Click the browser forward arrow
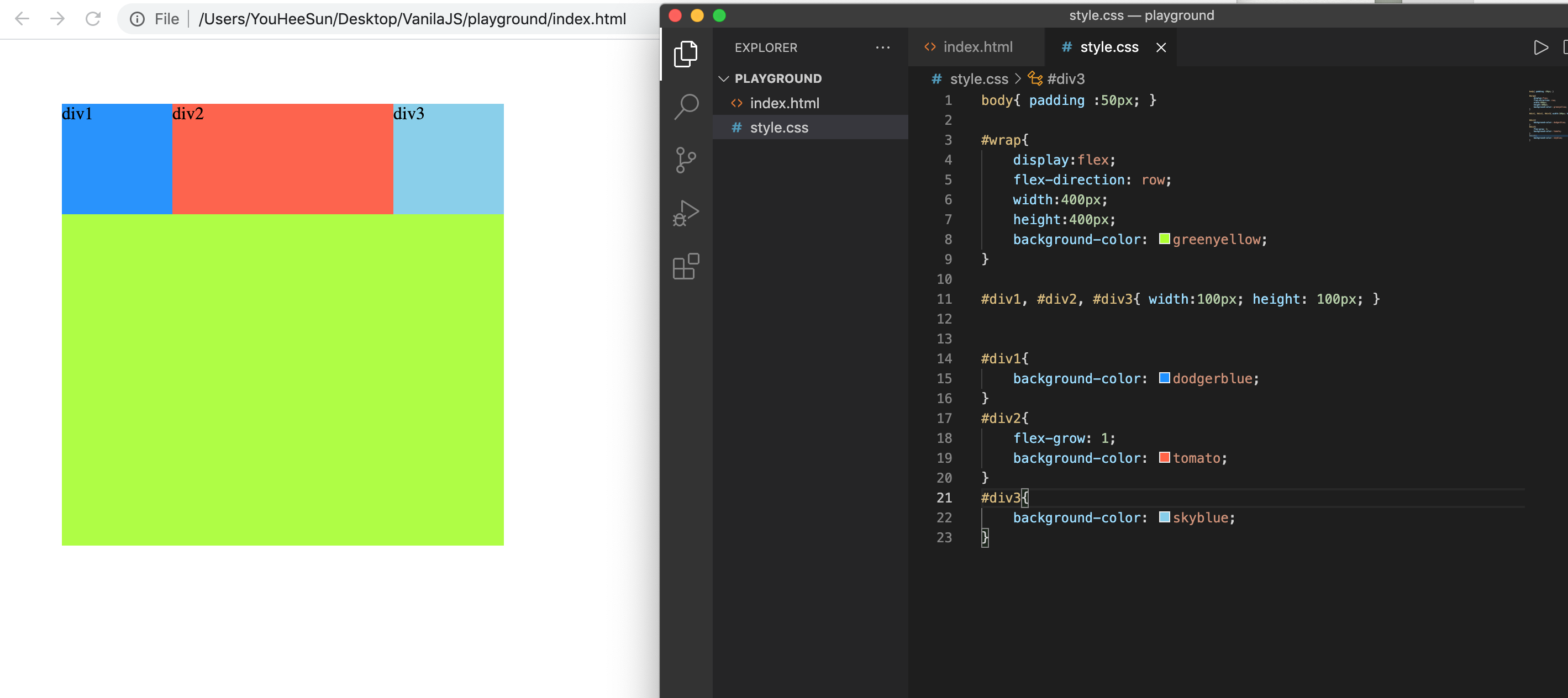 [57, 19]
